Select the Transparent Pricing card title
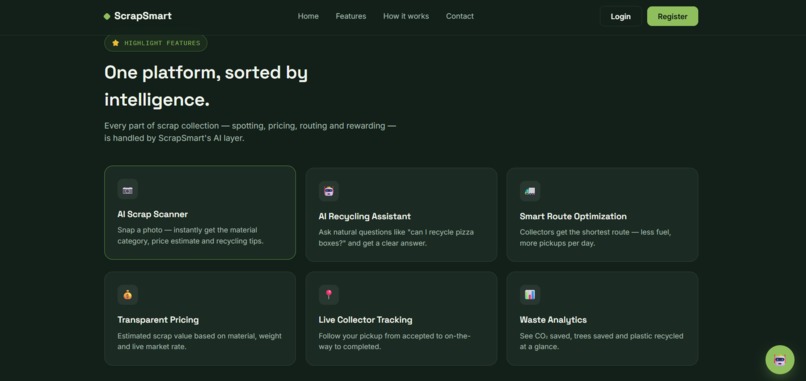This screenshot has height=381, width=806. [x=158, y=320]
